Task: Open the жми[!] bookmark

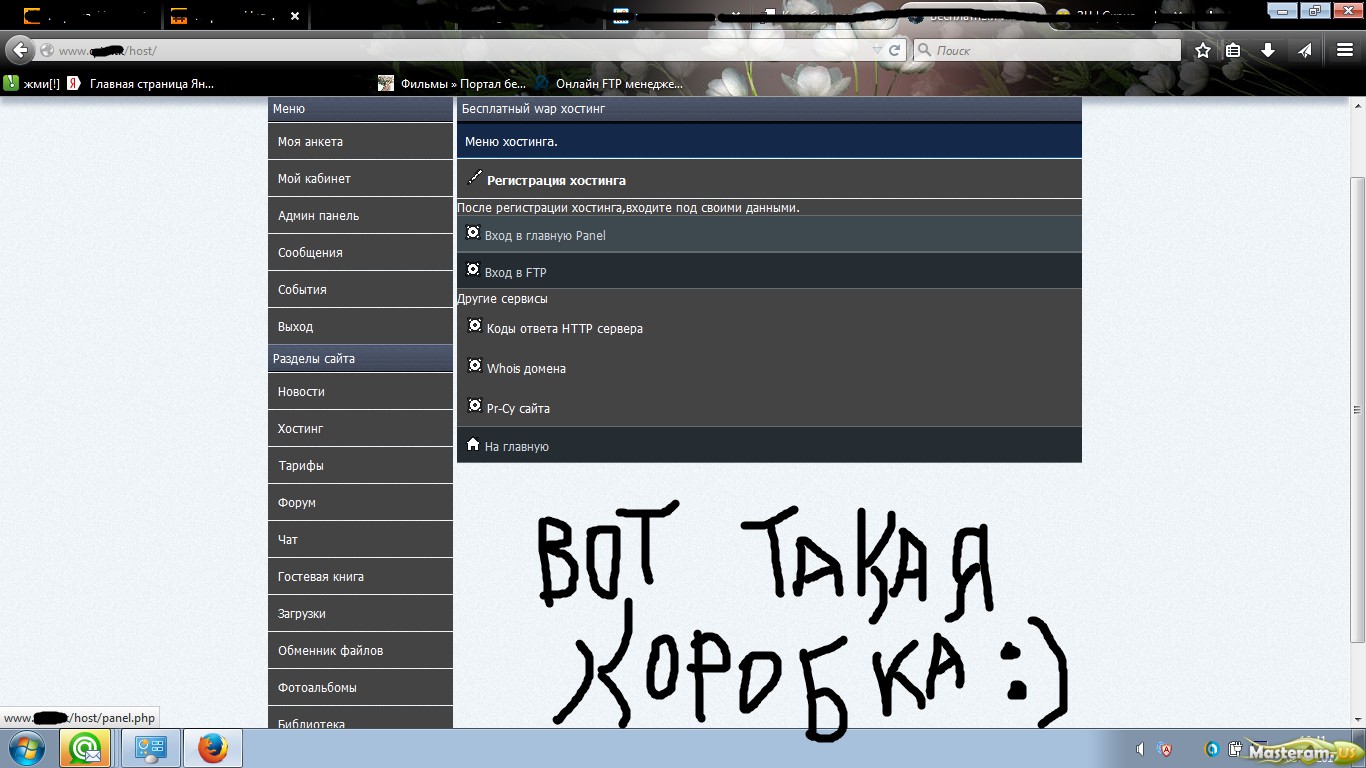Action: [32, 84]
